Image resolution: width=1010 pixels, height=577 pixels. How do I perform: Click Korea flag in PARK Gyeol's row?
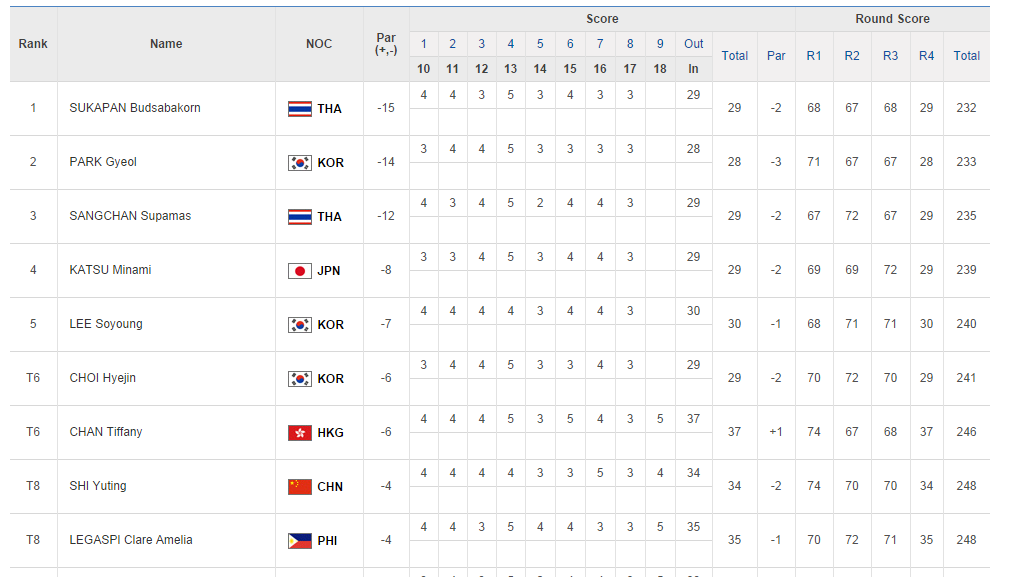click(x=300, y=163)
